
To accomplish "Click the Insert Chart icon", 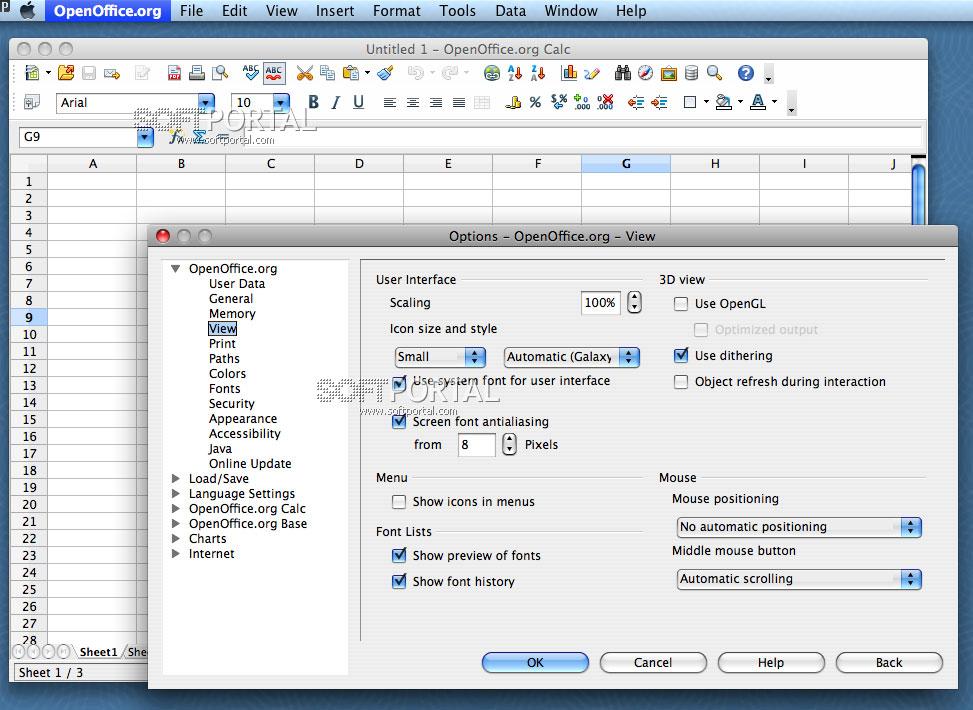I will (570, 73).
